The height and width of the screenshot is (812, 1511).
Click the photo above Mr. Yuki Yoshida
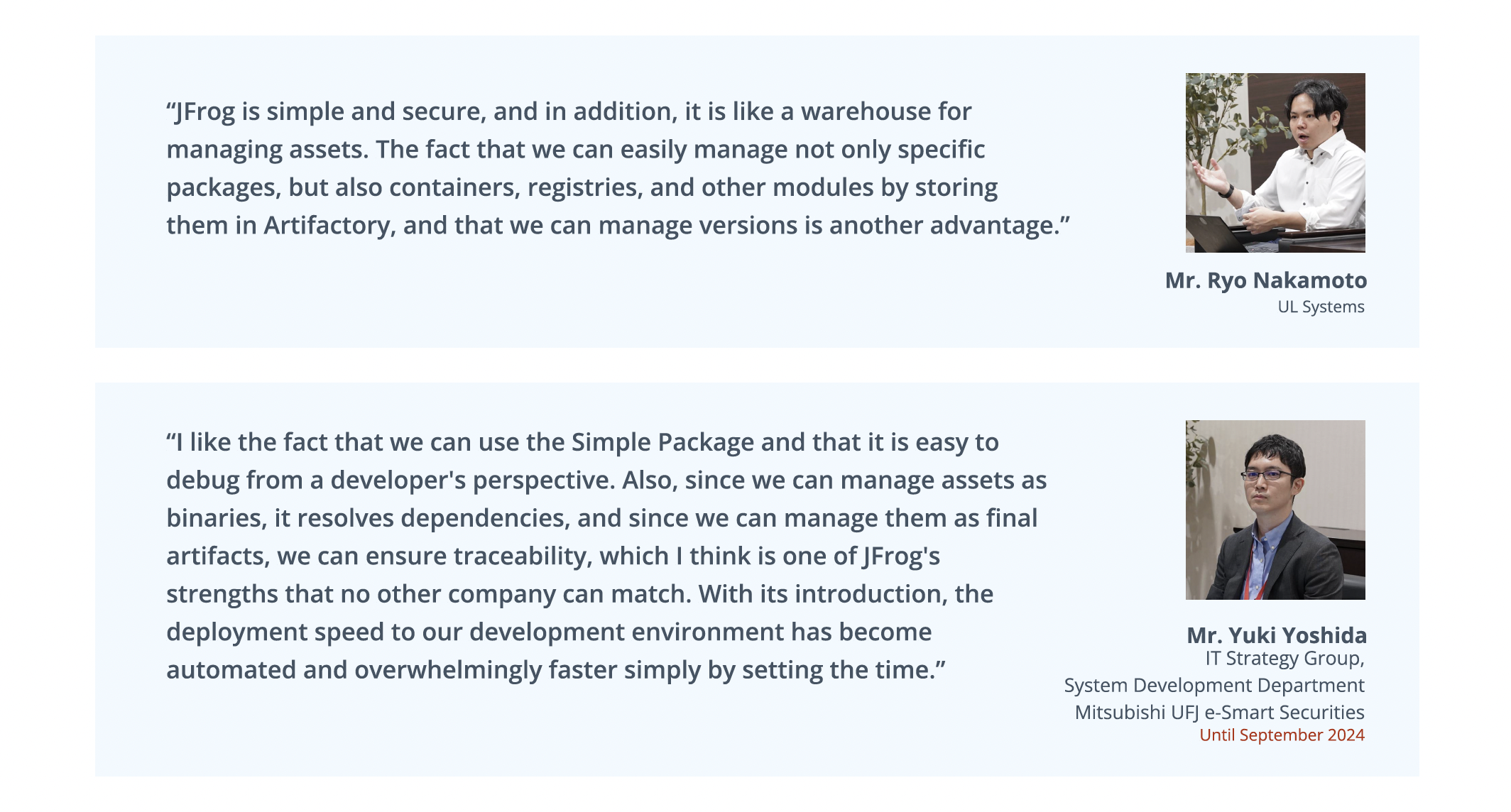tap(1275, 510)
